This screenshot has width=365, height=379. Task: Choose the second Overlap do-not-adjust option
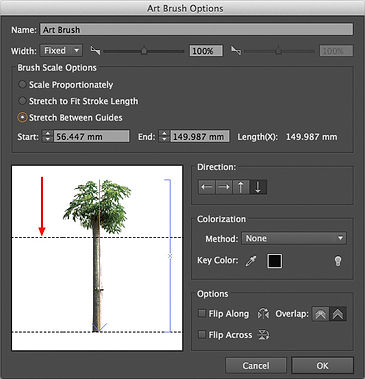338,314
